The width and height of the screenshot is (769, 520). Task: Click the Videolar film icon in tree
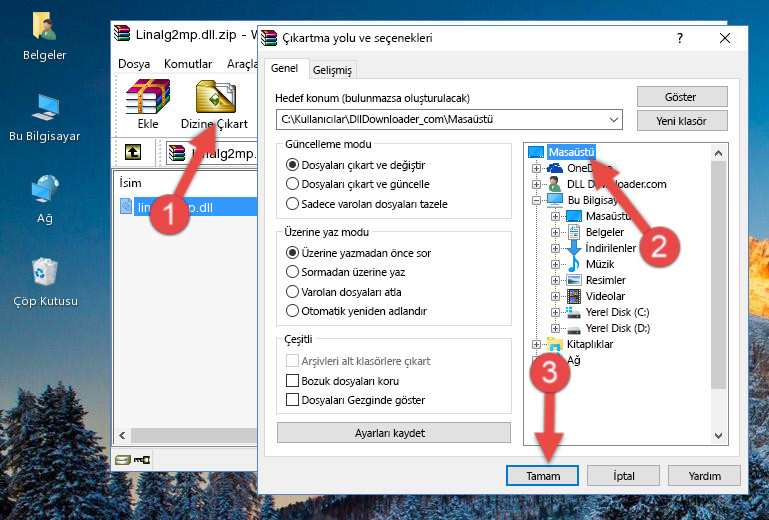click(574, 296)
